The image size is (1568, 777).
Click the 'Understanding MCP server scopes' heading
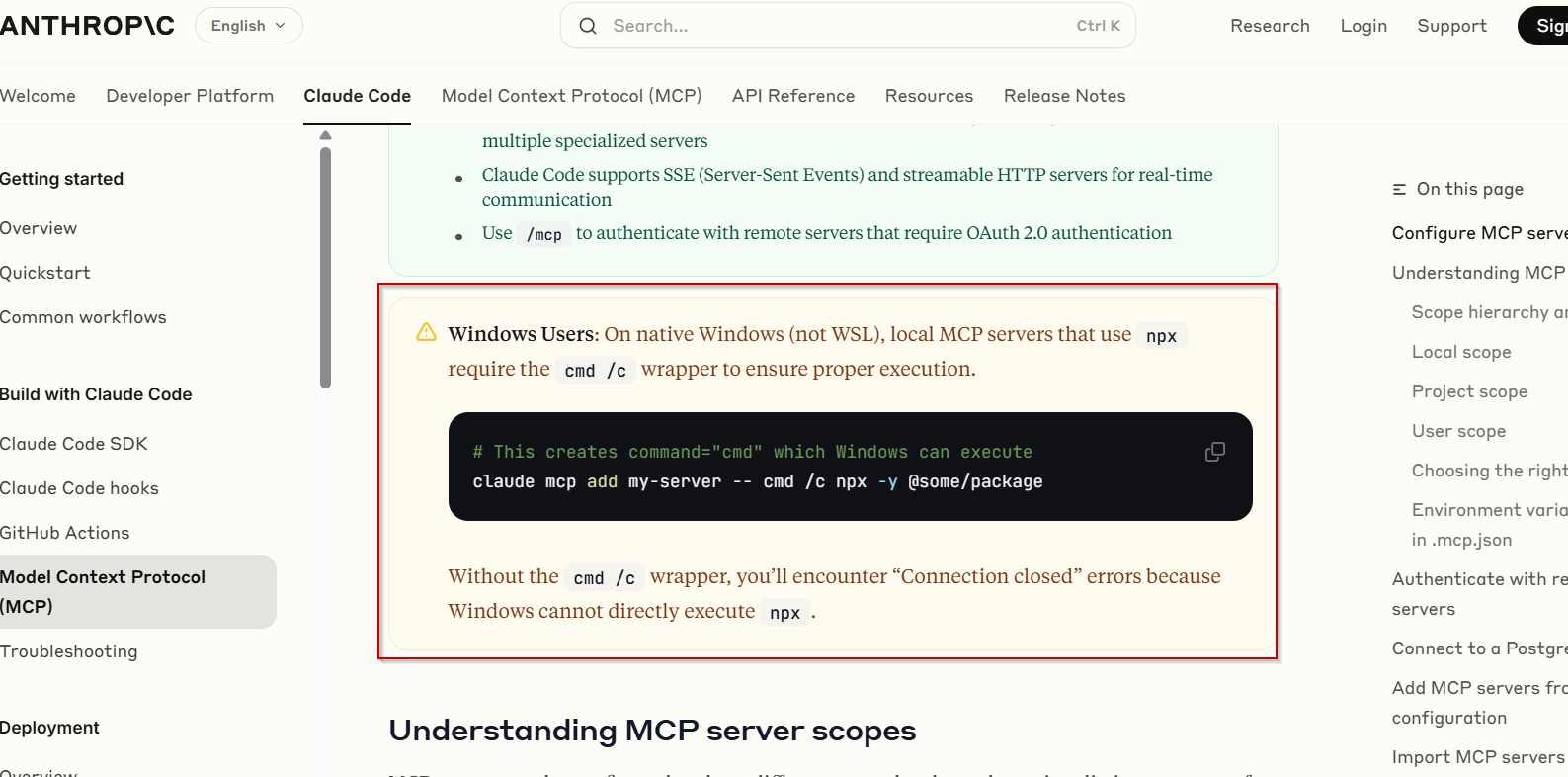click(652, 731)
